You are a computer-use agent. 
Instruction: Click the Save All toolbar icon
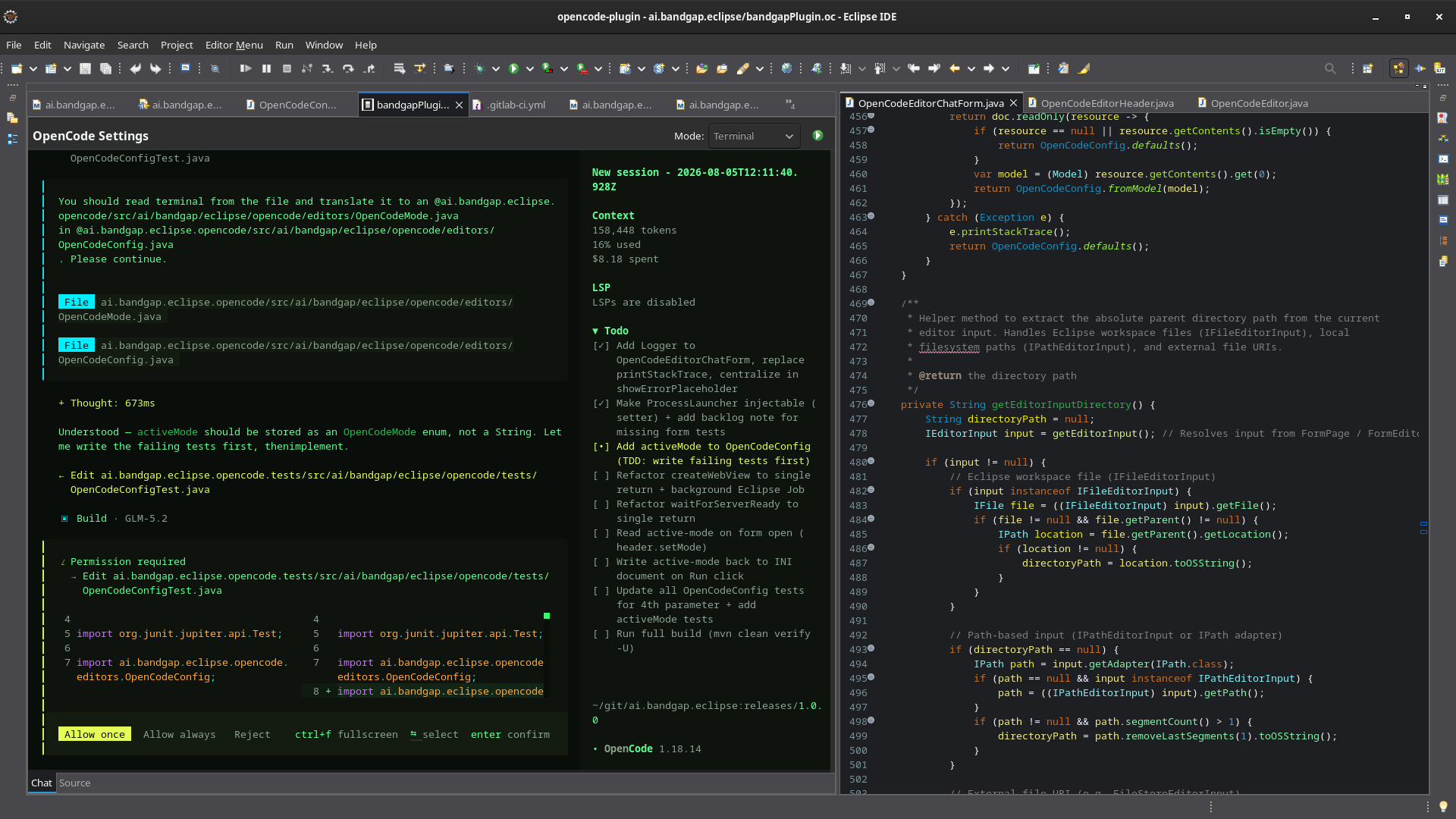pyautogui.click(x=106, y=68)
